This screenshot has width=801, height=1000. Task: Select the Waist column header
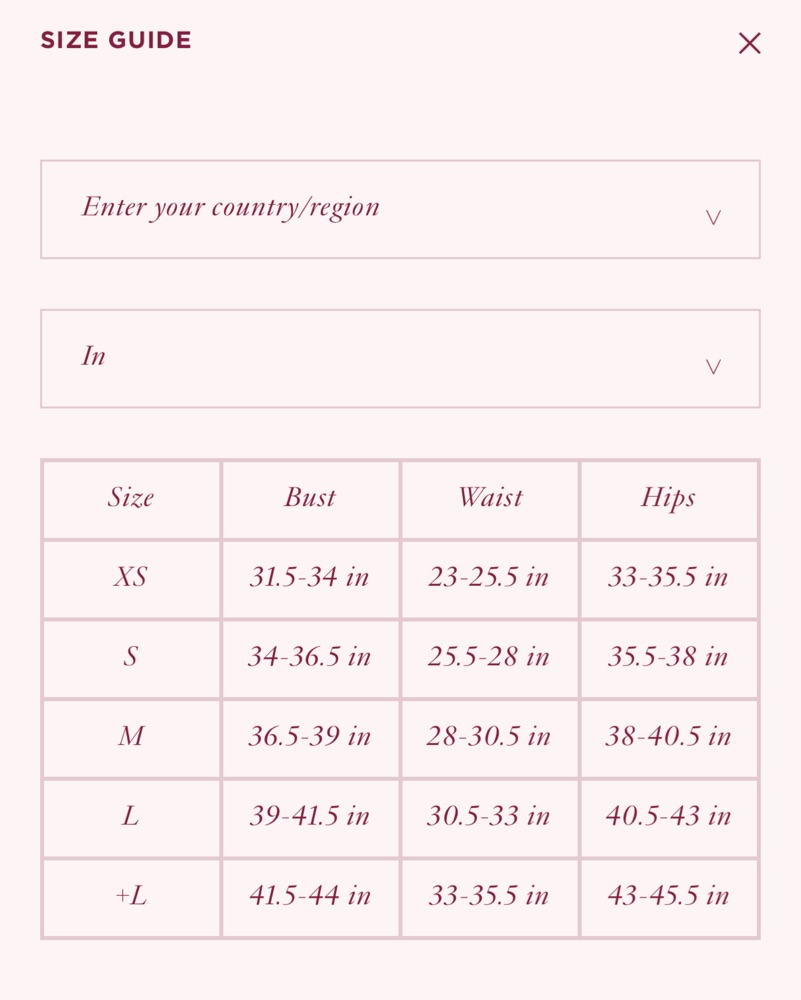(489, 498)
